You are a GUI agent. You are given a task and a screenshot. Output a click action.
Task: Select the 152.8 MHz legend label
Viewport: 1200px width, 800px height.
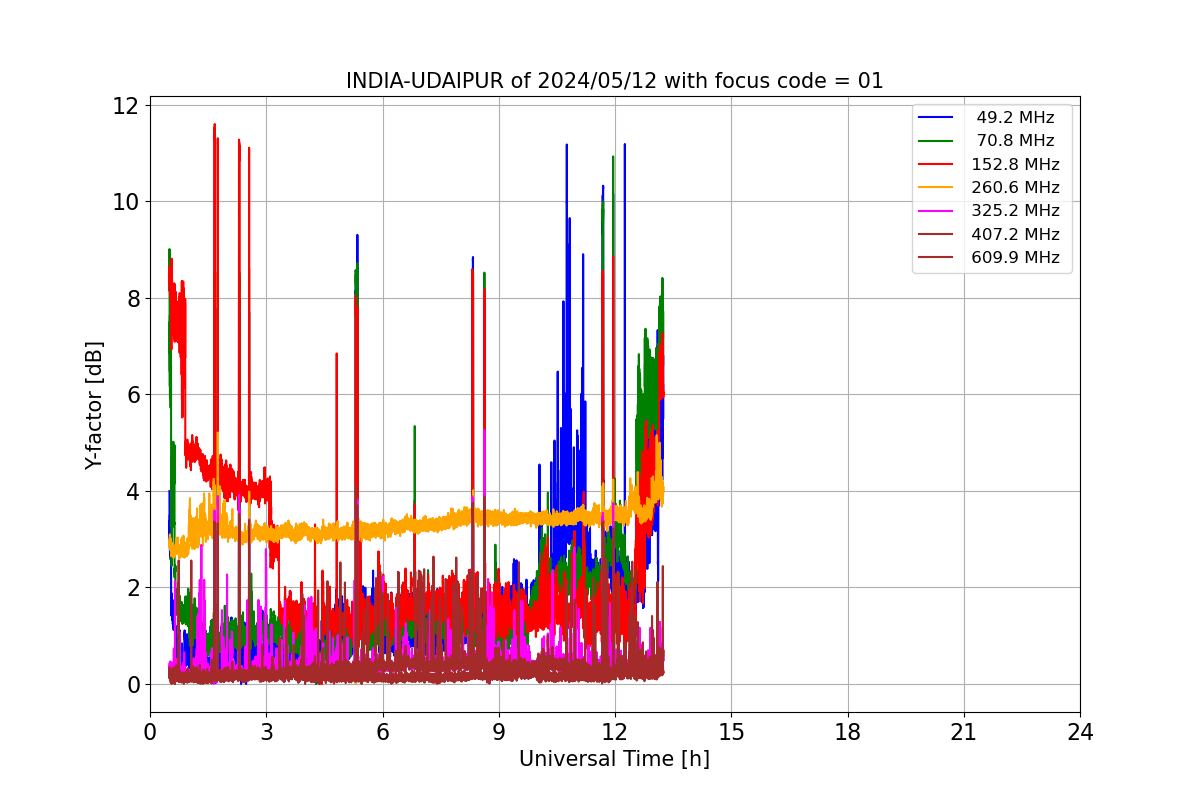point(1015,164)
